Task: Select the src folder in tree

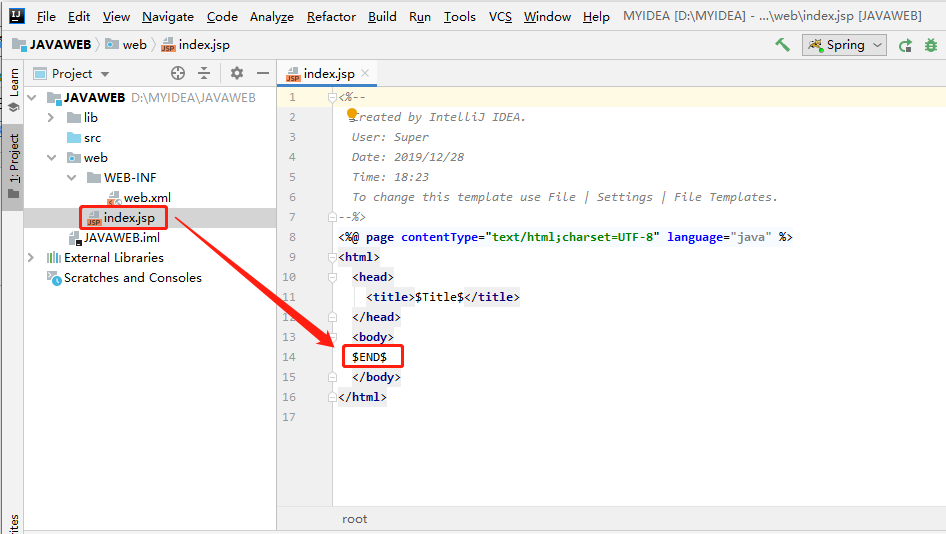Action: click(84, 138)
